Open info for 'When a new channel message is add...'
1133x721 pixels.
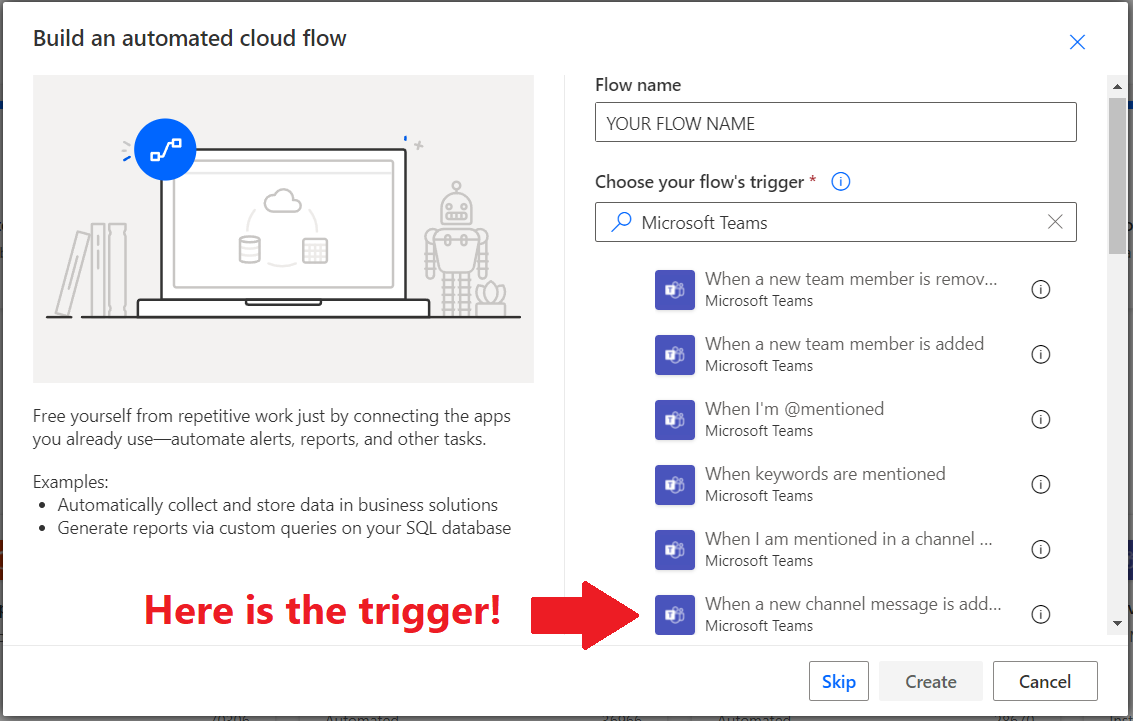coord(1041,615)
